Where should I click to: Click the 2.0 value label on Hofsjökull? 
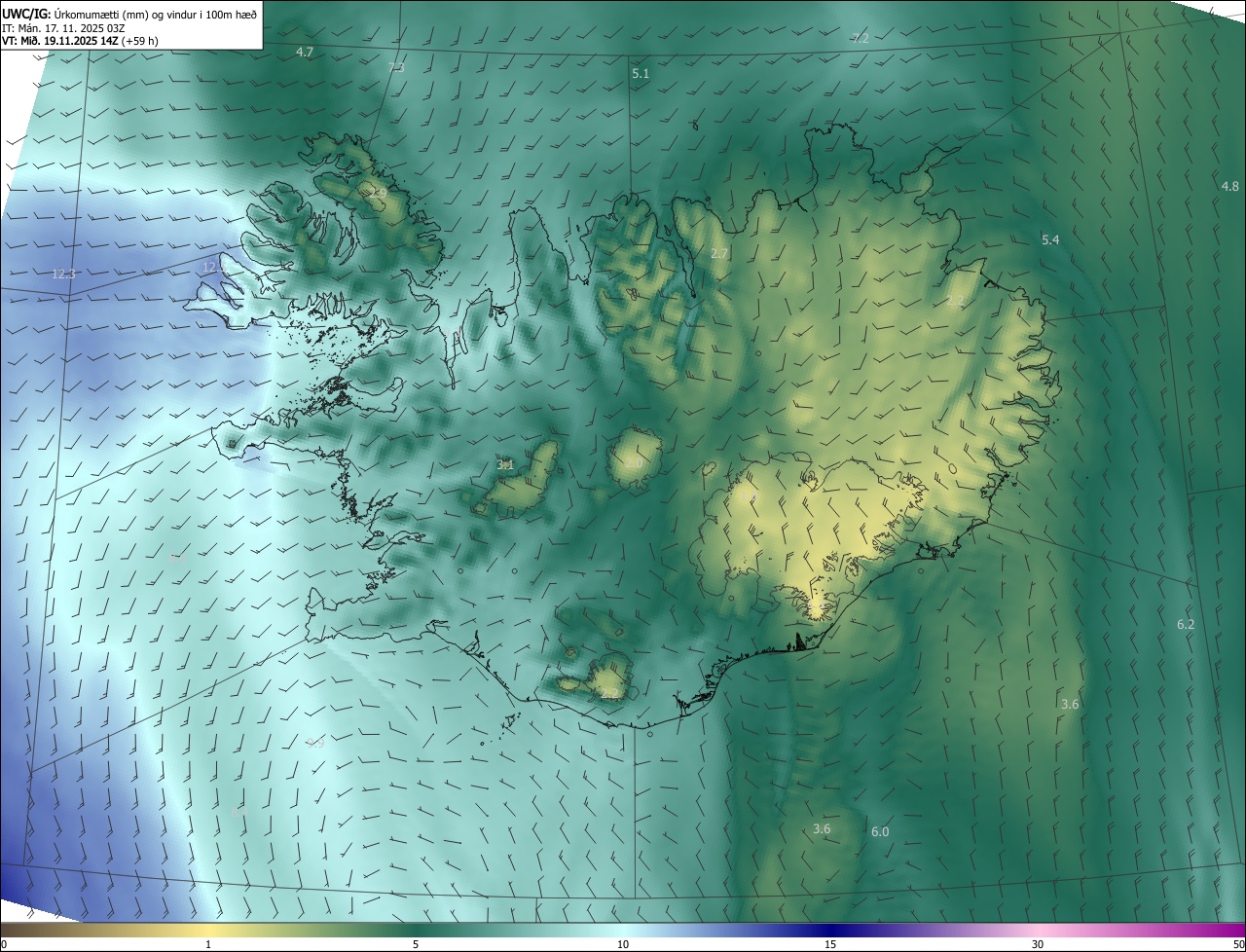(634, 463)
